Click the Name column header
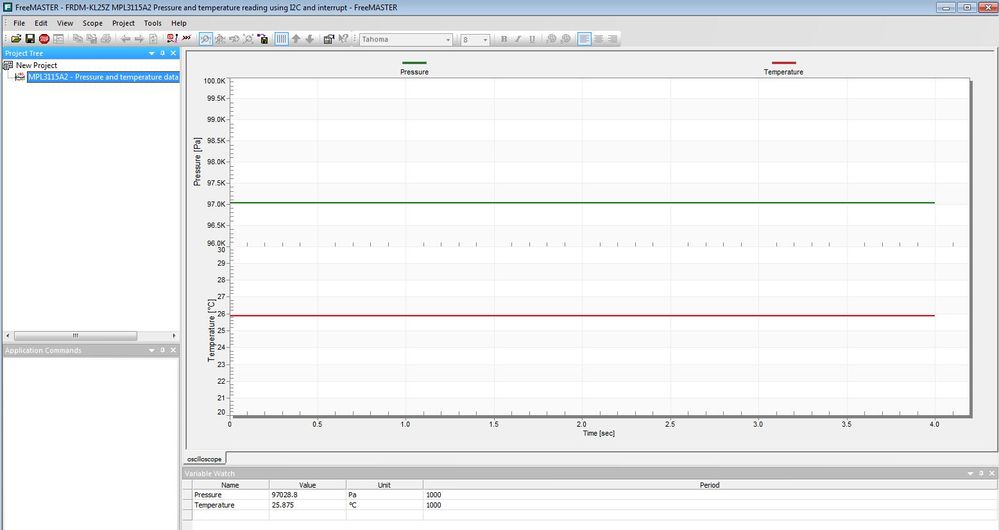The width and height of the screenshot is (999, 530). point(230,485)
